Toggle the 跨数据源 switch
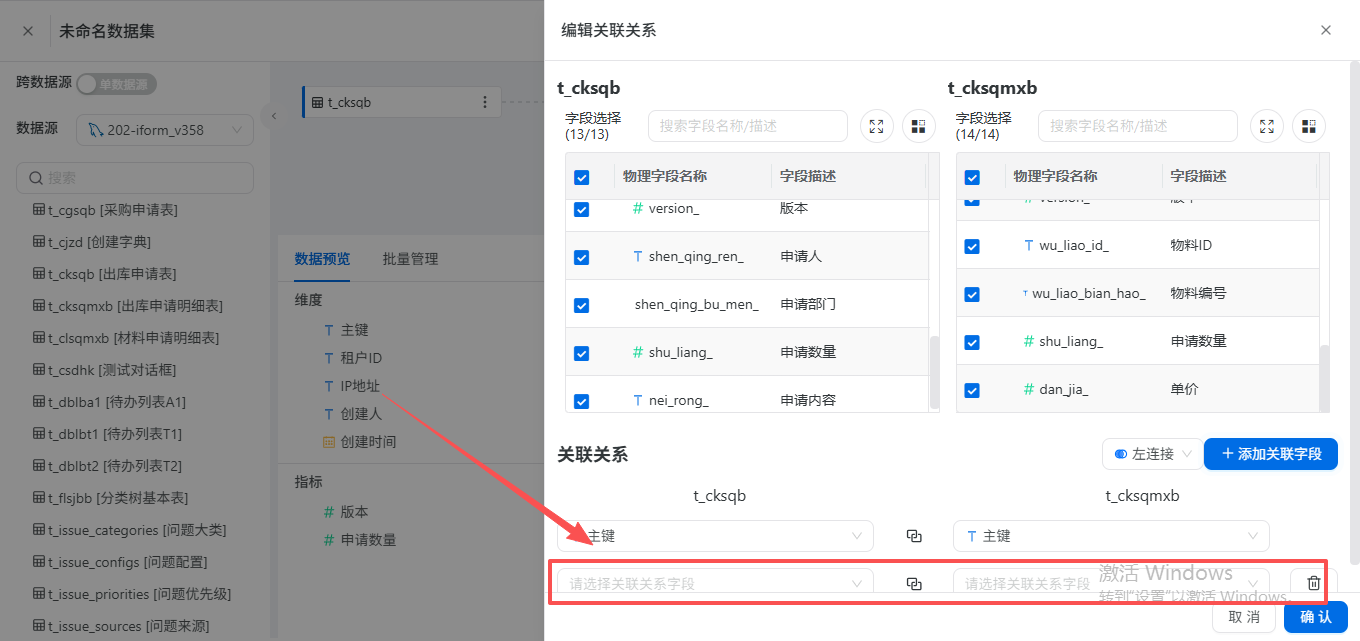Screen dimensions: 1360x641 click(x=116, y=84)
